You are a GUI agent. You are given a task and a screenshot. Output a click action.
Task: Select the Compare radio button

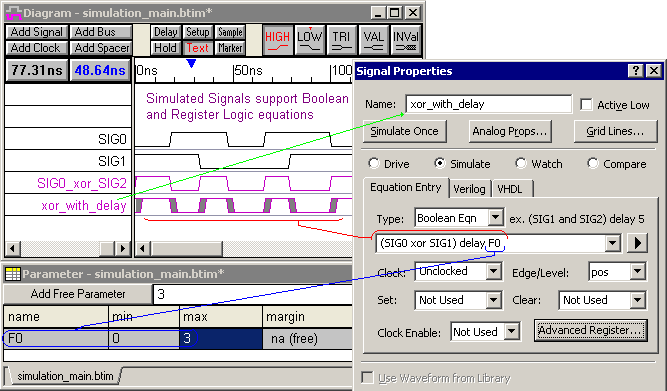[x=593, y=163]
